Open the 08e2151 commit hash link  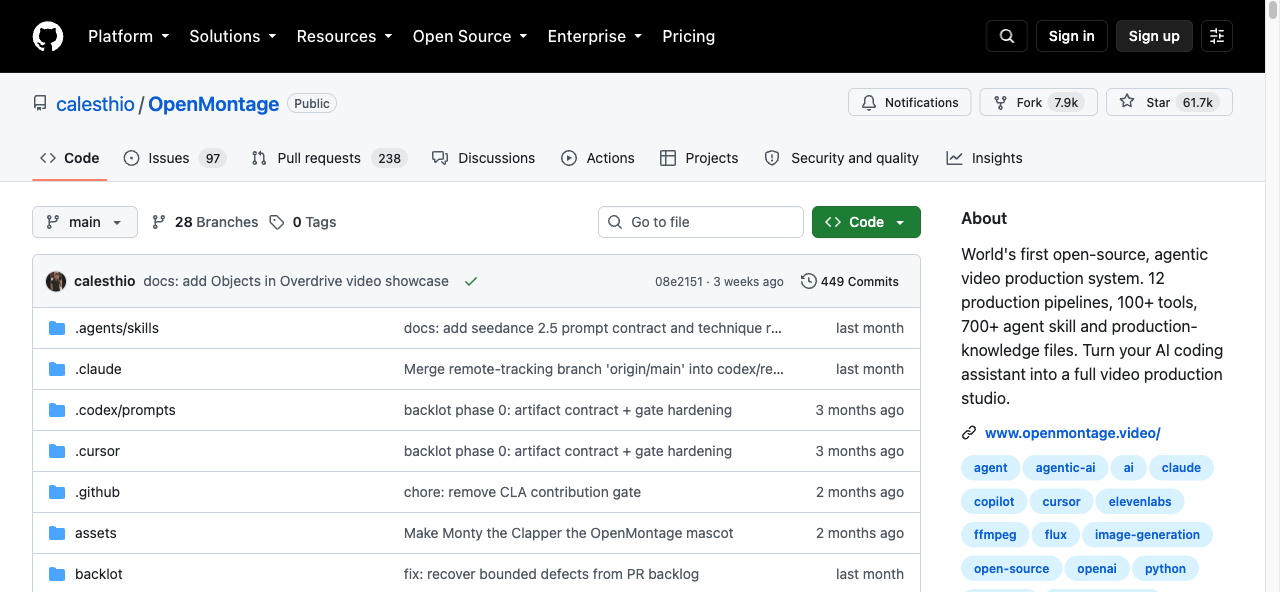679,281
